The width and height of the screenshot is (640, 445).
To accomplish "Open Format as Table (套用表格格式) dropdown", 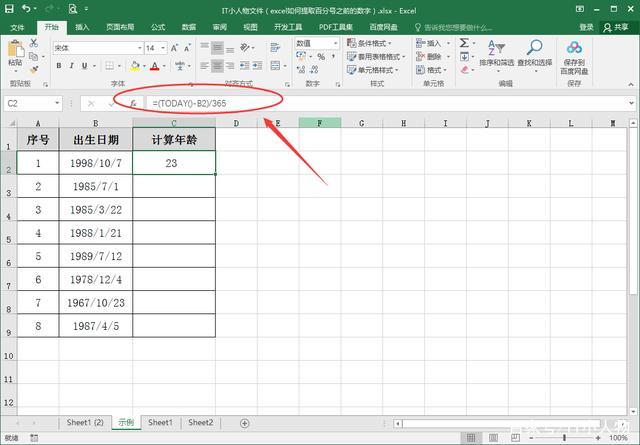I will [x=376, y=56].
